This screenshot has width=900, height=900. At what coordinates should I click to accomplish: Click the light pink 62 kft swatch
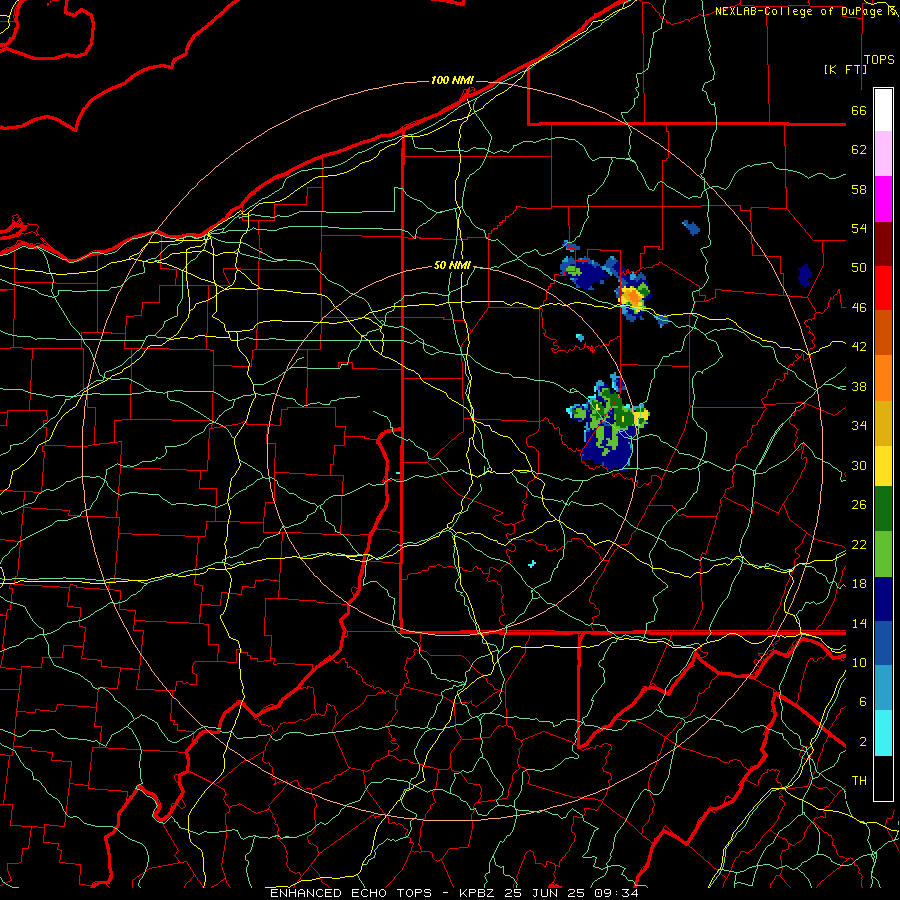point(883,154)
